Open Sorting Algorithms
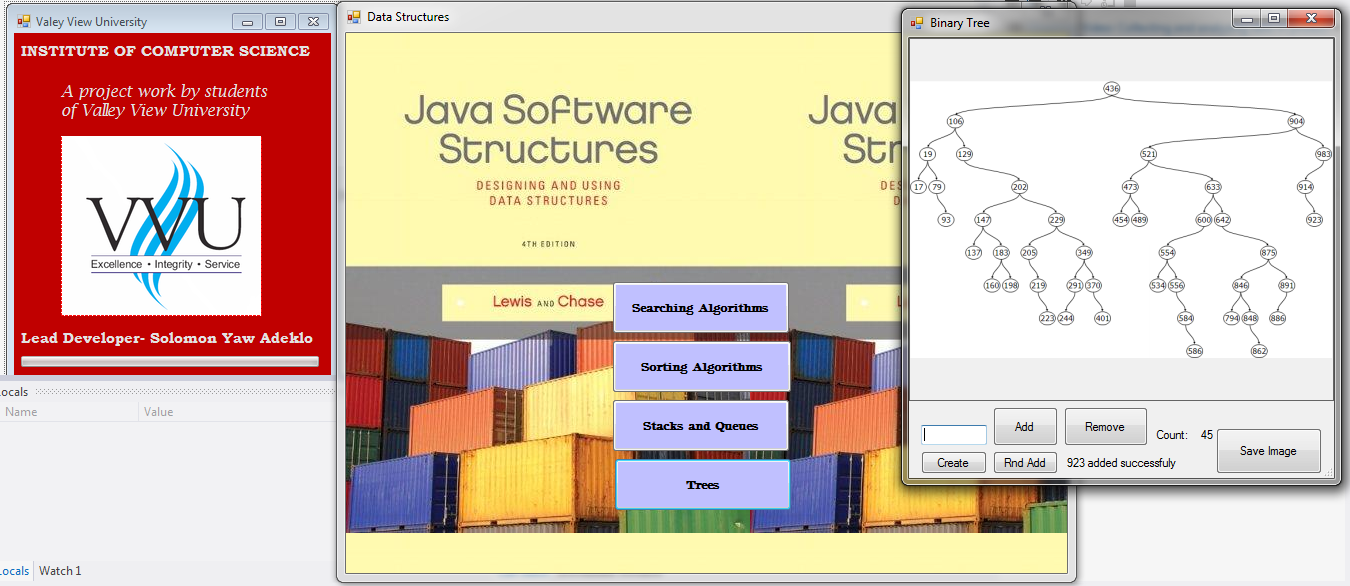Viewport: 1350px width, 586px height. click(700, 367)
